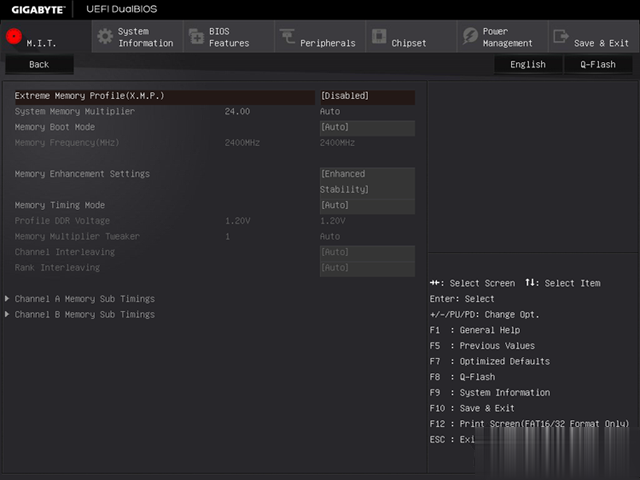Click F9 System Information hint

coord(490,393)
